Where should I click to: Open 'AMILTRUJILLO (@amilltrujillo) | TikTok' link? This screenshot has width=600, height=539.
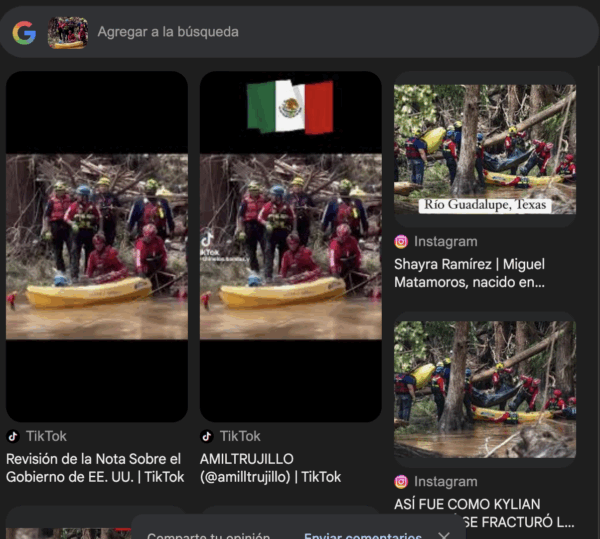click(x=270, y=468)
